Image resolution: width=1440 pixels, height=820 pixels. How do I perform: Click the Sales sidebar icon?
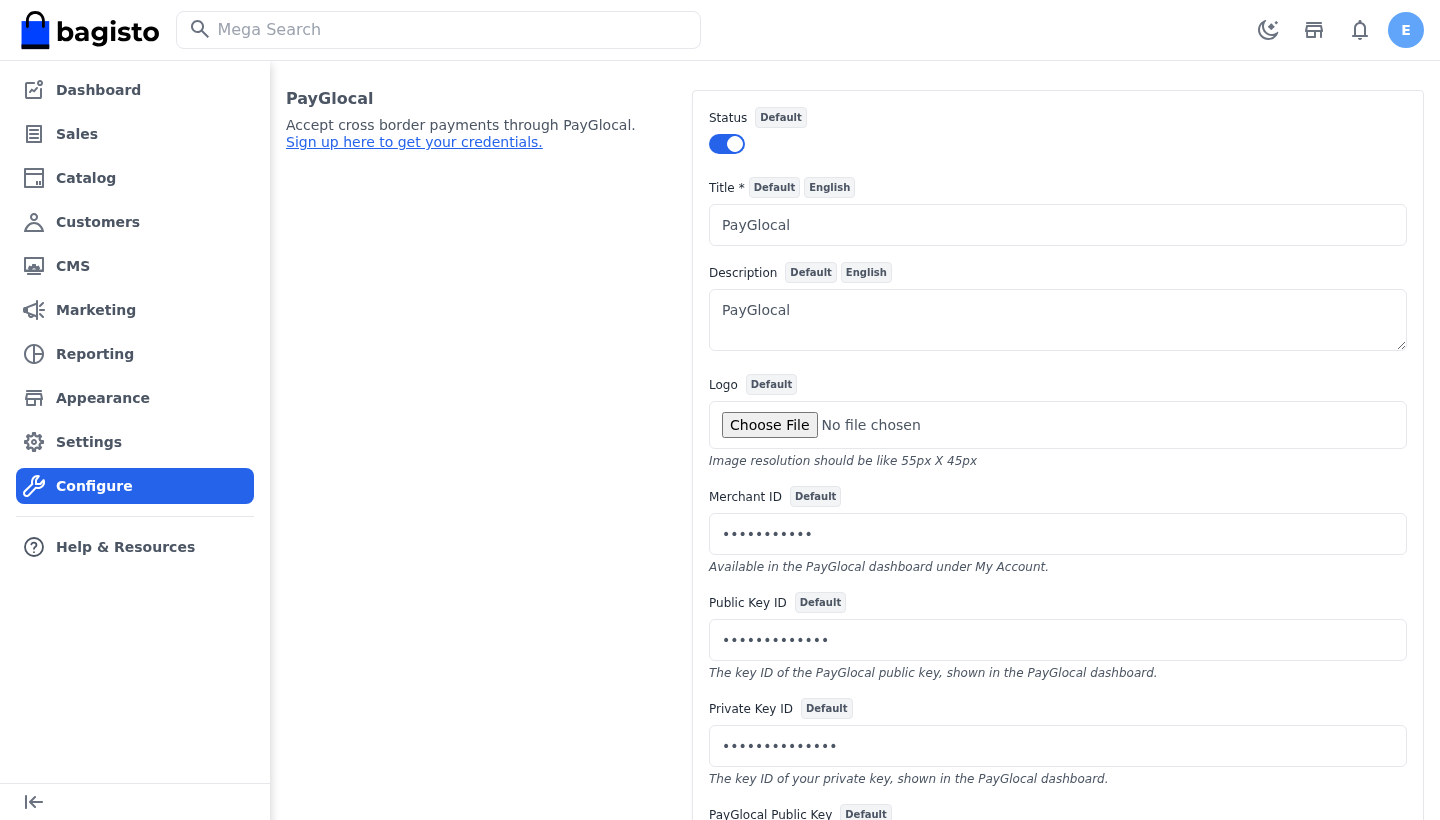pos(34,134)
